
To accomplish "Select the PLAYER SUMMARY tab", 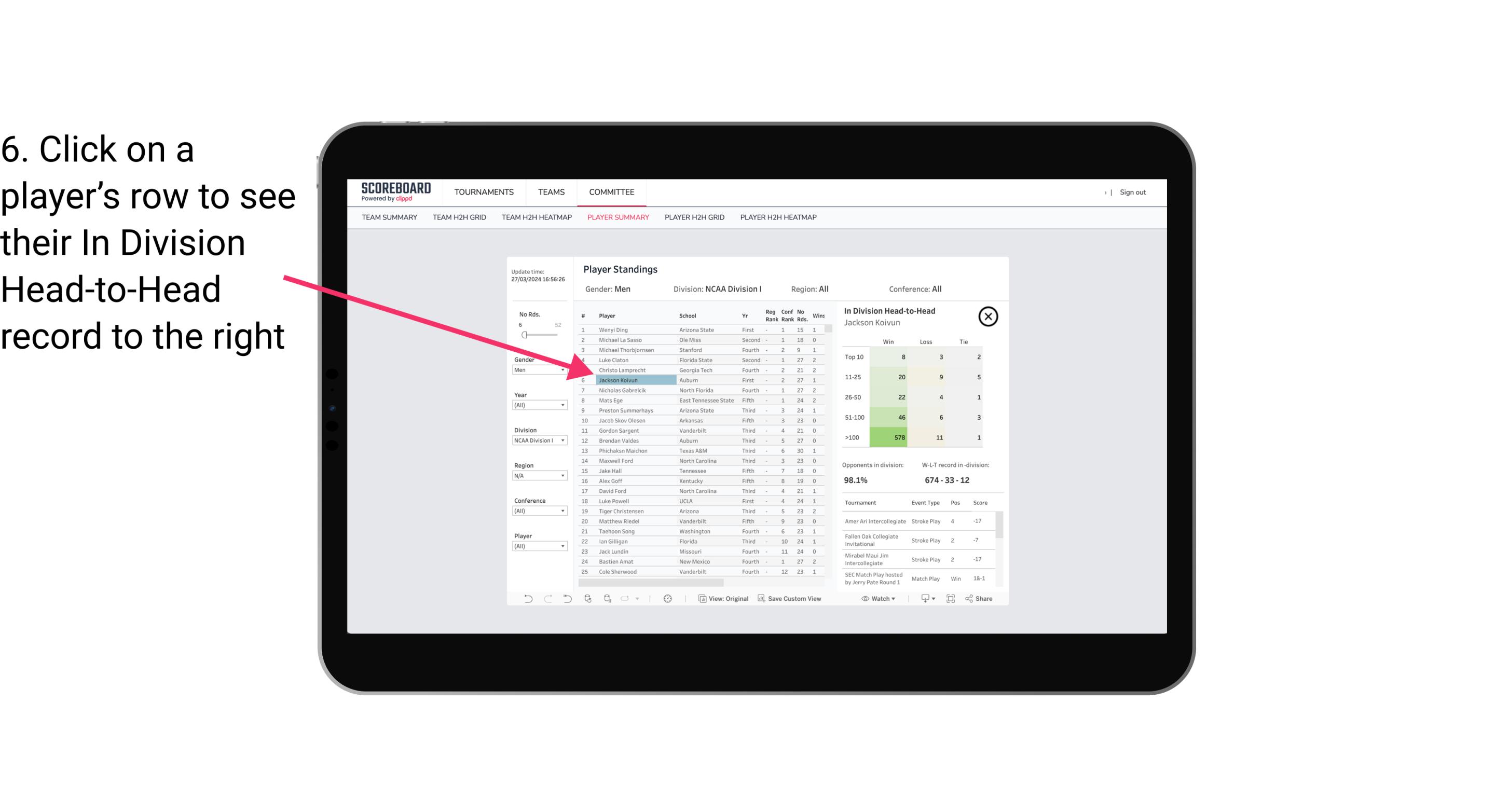I will [617, 219].
